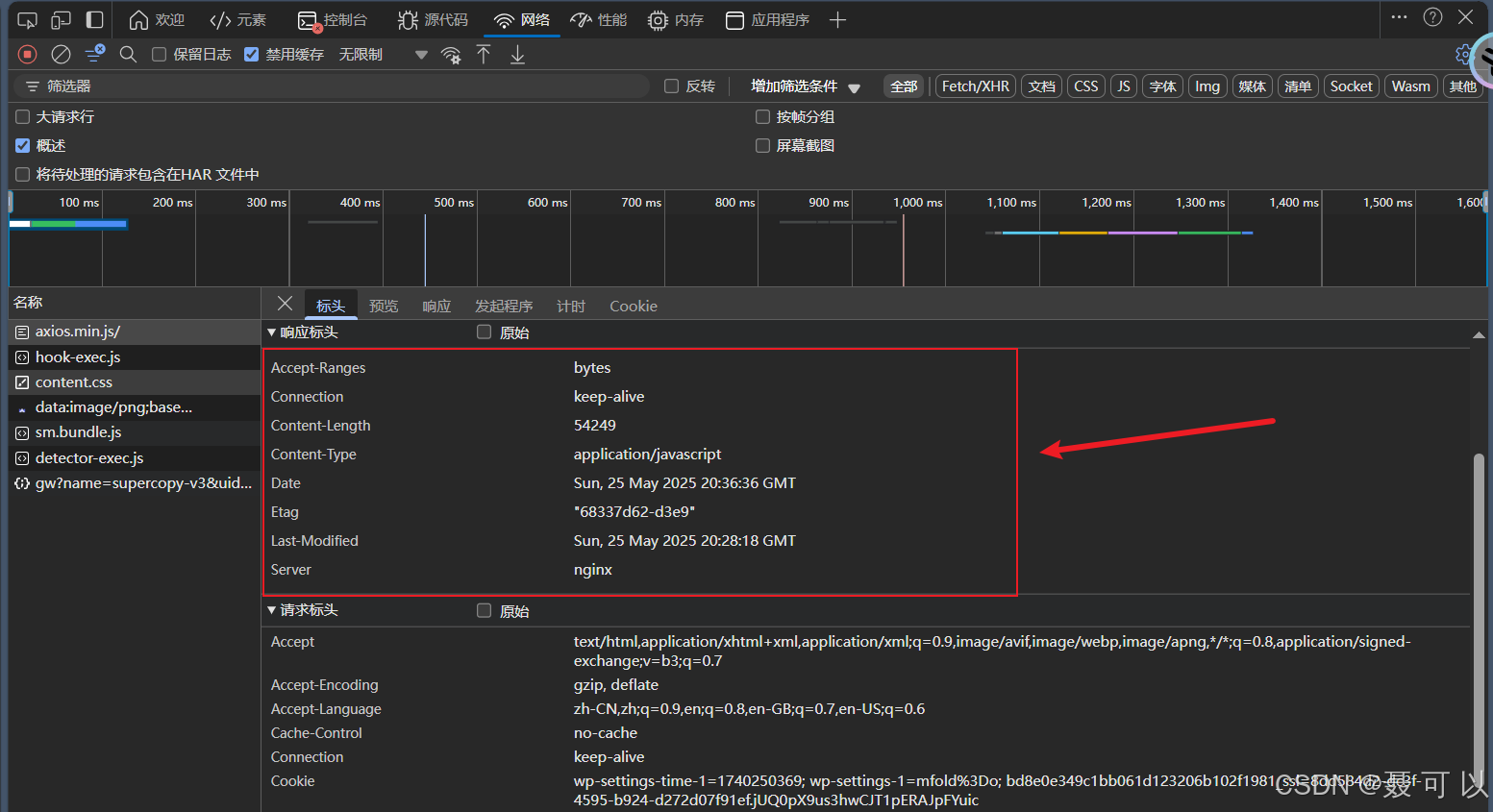Select gw?name=supercopy-v3 request row
The image size is (1493, 812).
[135, 483]
